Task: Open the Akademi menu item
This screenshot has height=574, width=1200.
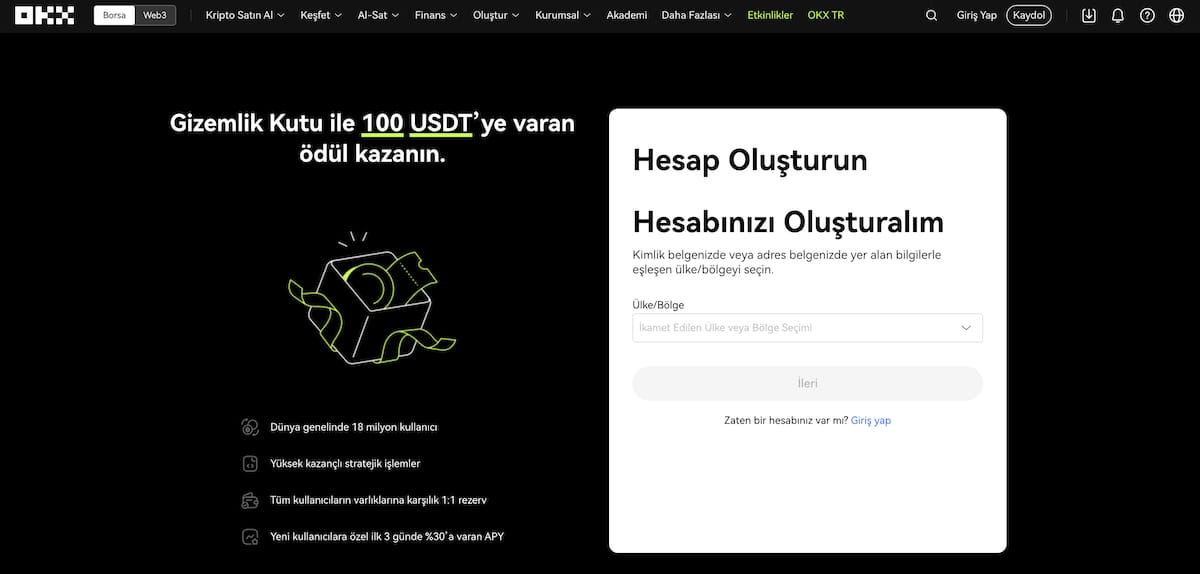Action: (x=626, y=15)
